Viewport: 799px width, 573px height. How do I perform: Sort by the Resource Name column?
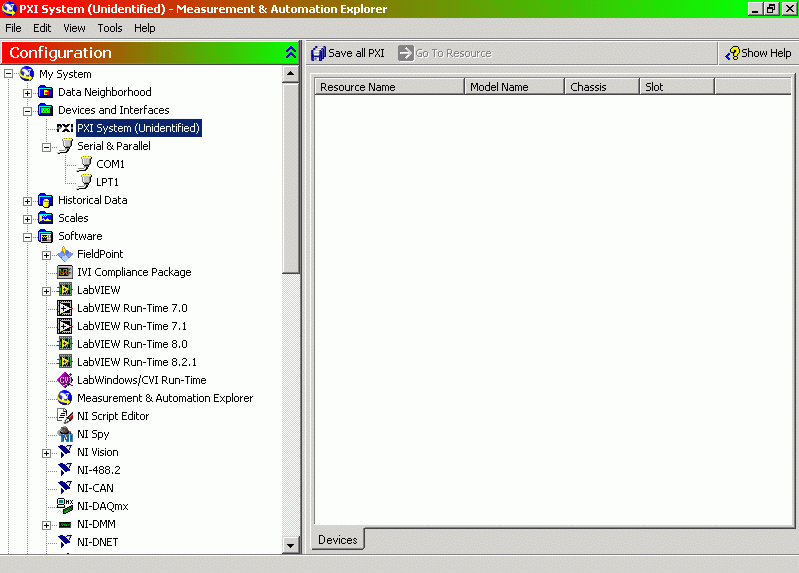(x=389, y=87)
